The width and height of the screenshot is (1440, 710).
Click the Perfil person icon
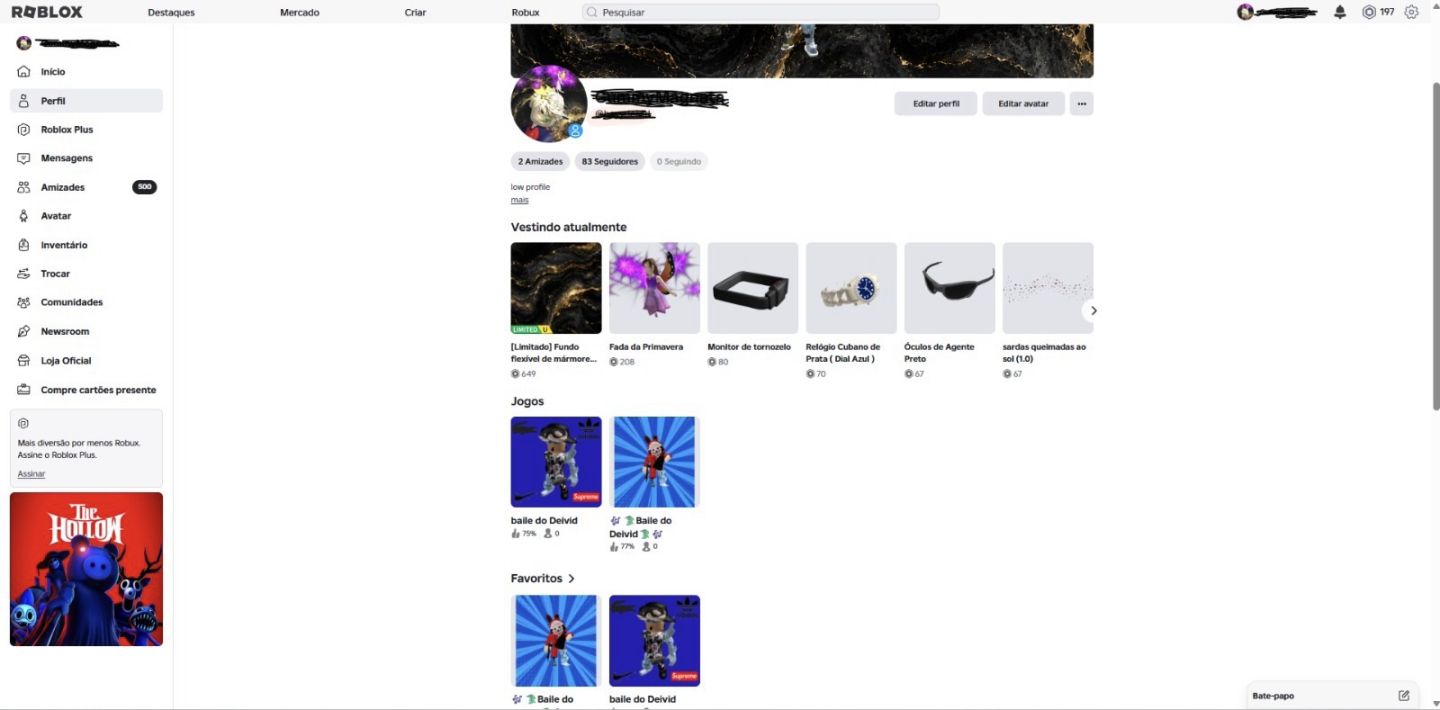coord(24,101)
